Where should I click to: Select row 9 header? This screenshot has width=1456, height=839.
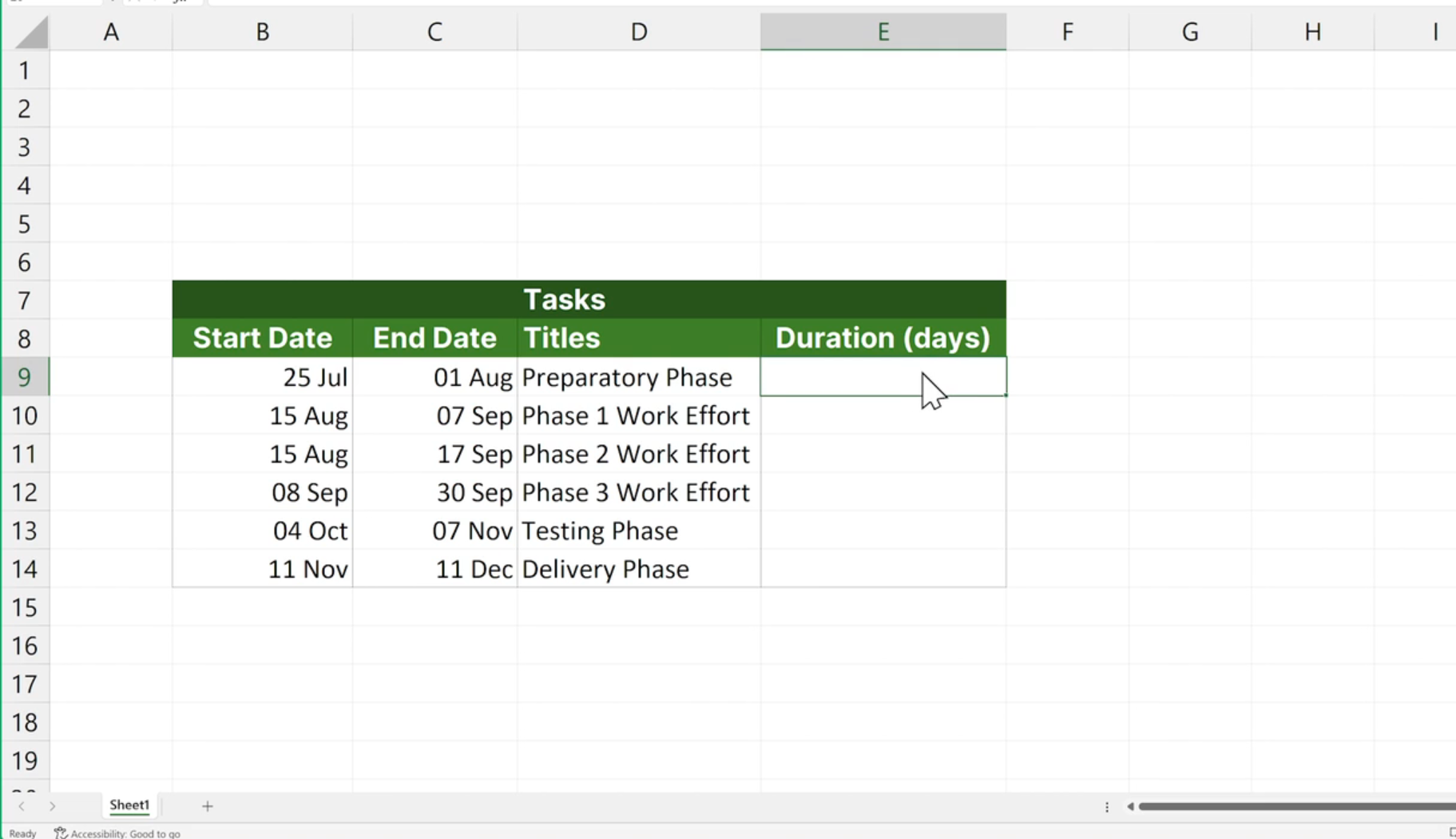(x=25, y=376)
